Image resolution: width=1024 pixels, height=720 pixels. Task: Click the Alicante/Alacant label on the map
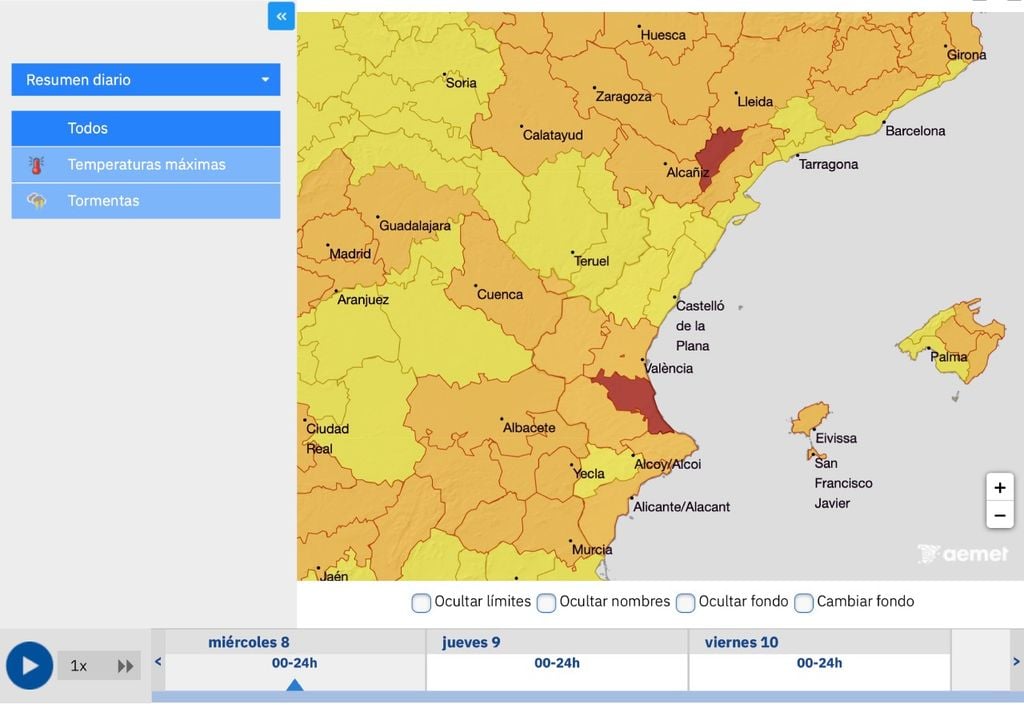point(681,506)
